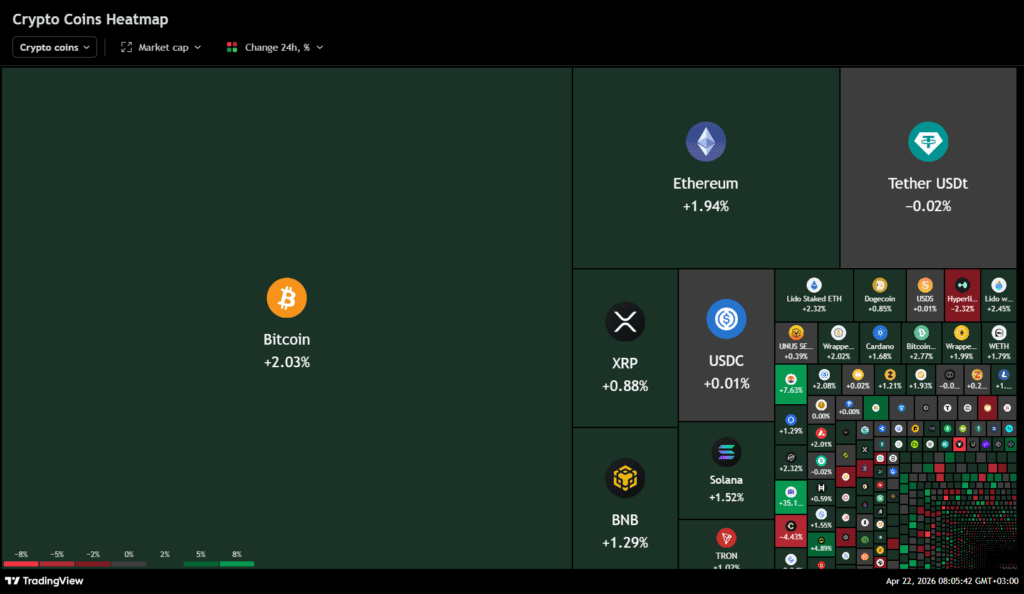
Task: Click the Dogecoin coin icon
Action: [879, 285]
